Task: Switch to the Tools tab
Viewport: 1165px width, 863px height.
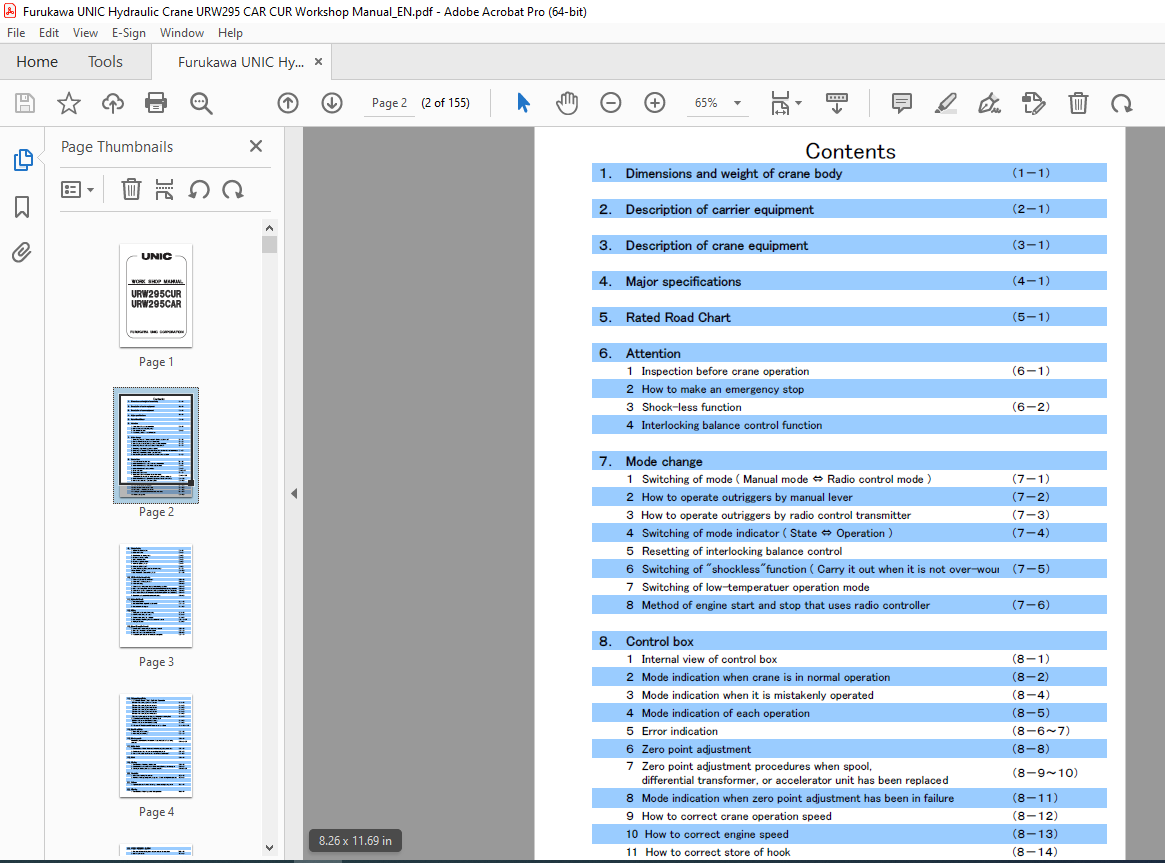Action: (106, 62)
